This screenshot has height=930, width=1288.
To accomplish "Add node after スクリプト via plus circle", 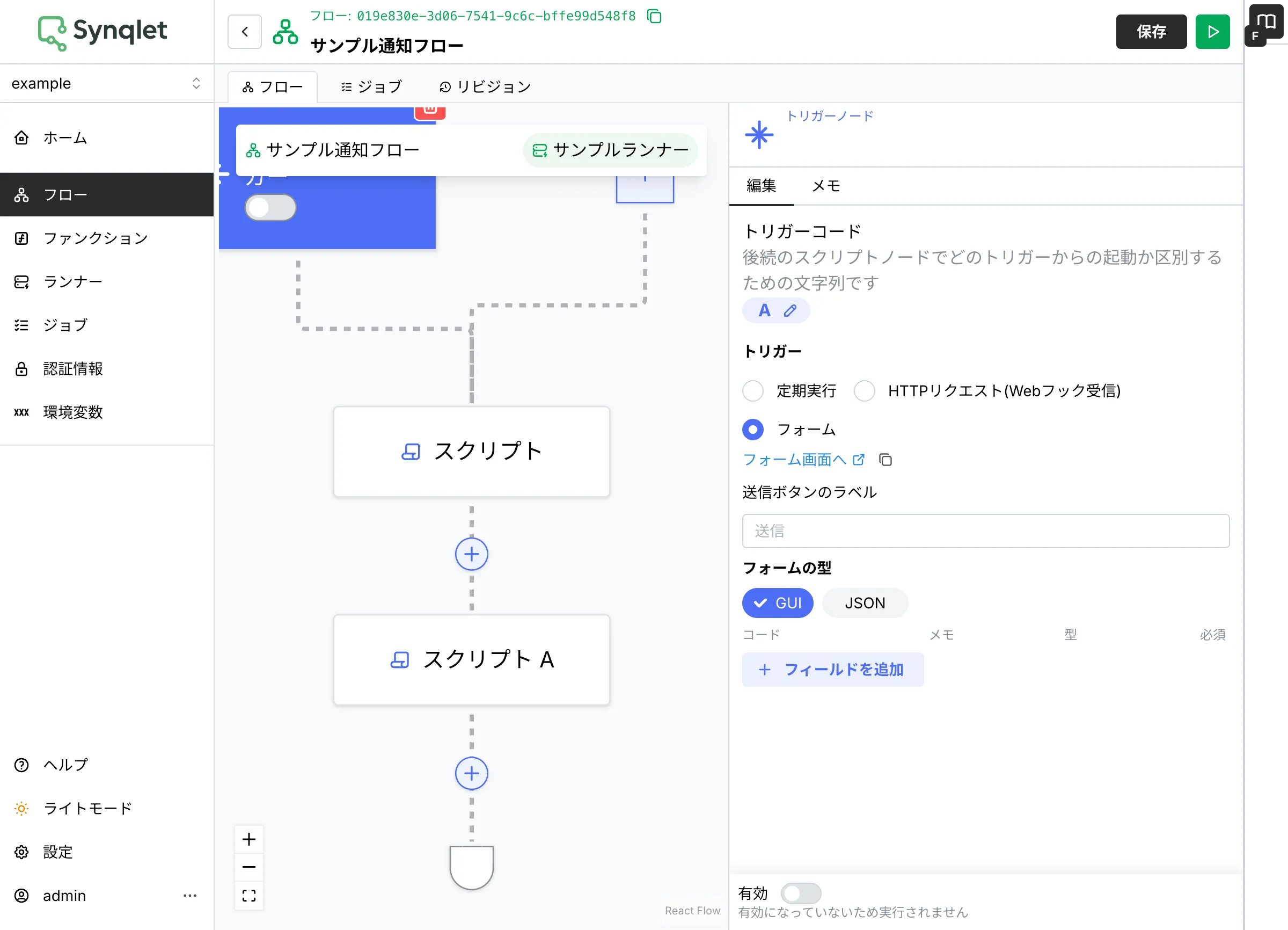I will pos(471,554).
